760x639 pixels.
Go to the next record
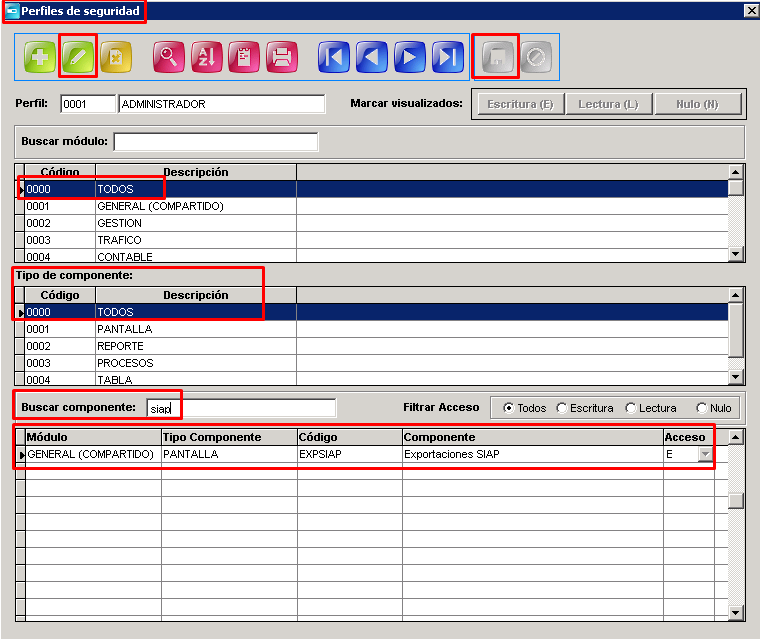pyautogui.click(x=410, y=57)
